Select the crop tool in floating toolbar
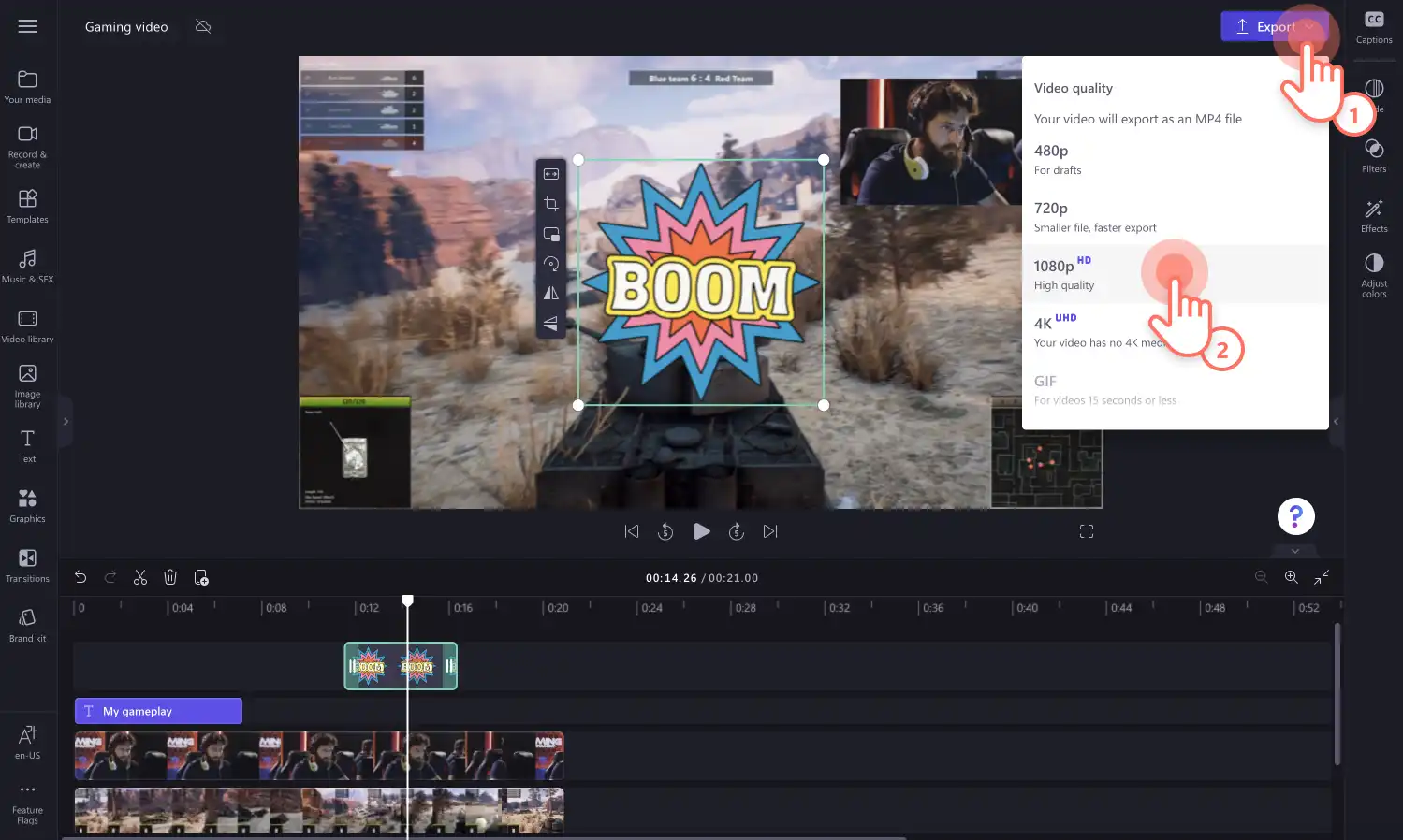 coord(551,204)
